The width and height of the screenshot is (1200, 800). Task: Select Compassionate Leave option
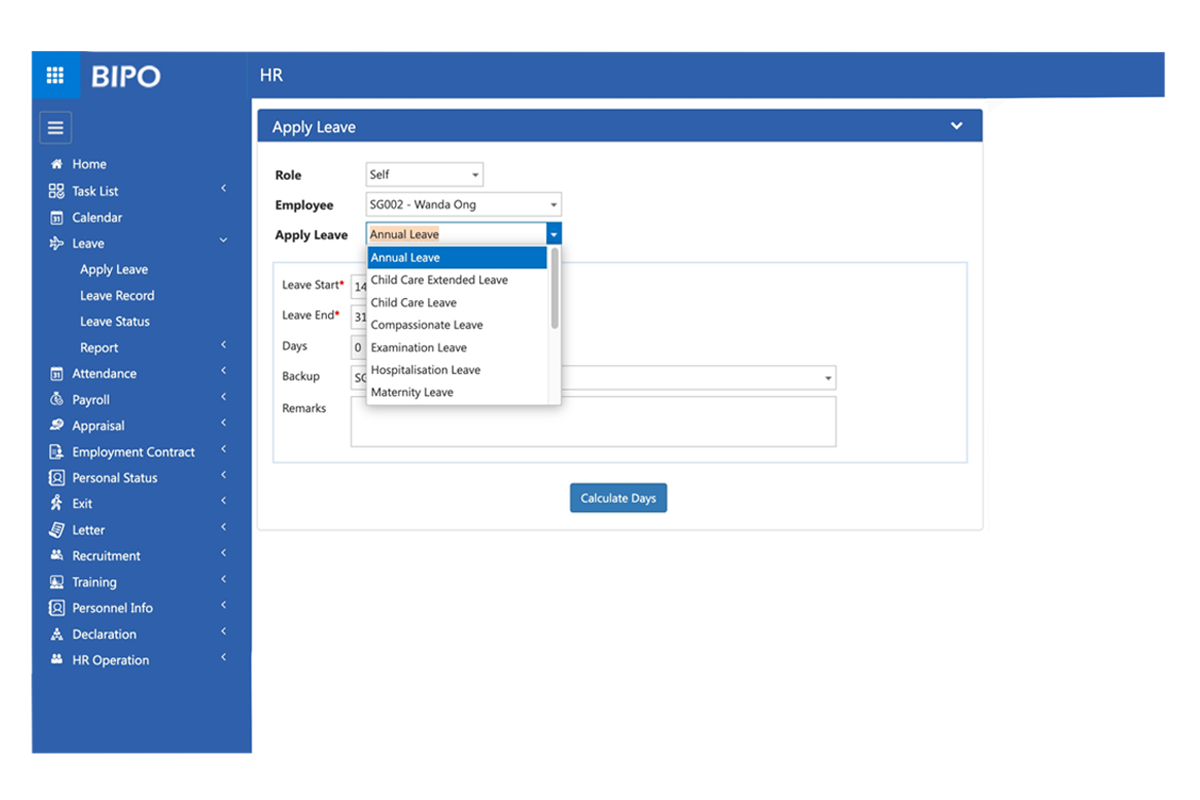(457, 325)
